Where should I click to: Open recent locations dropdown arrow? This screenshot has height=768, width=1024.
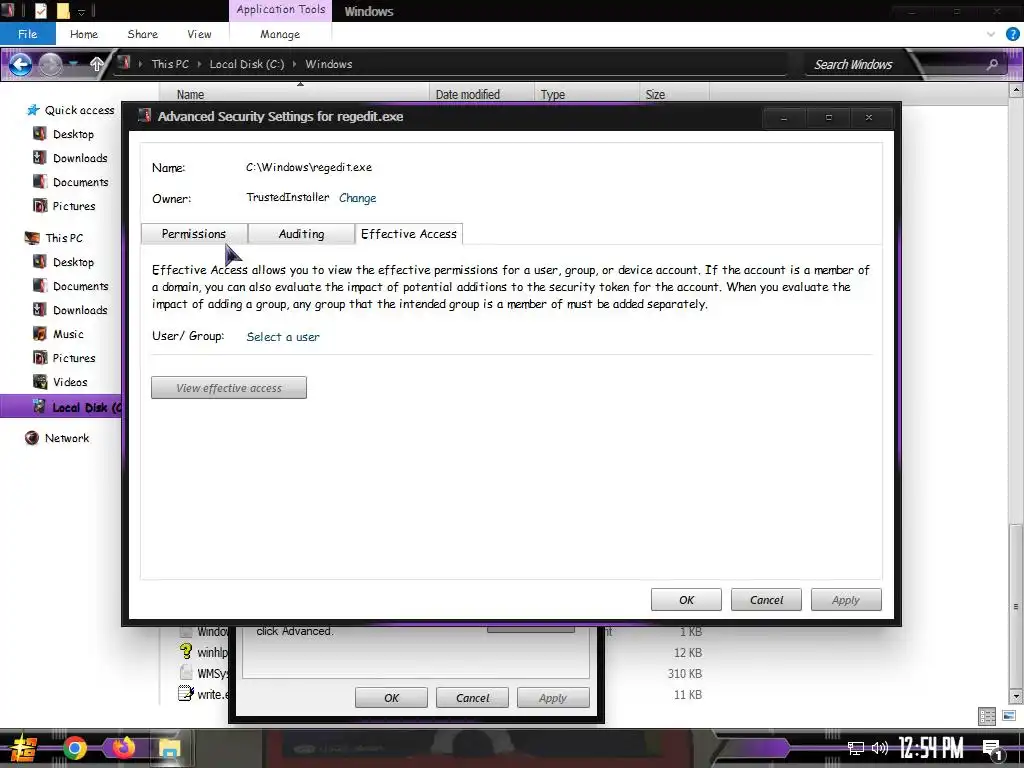pos(74,64)
